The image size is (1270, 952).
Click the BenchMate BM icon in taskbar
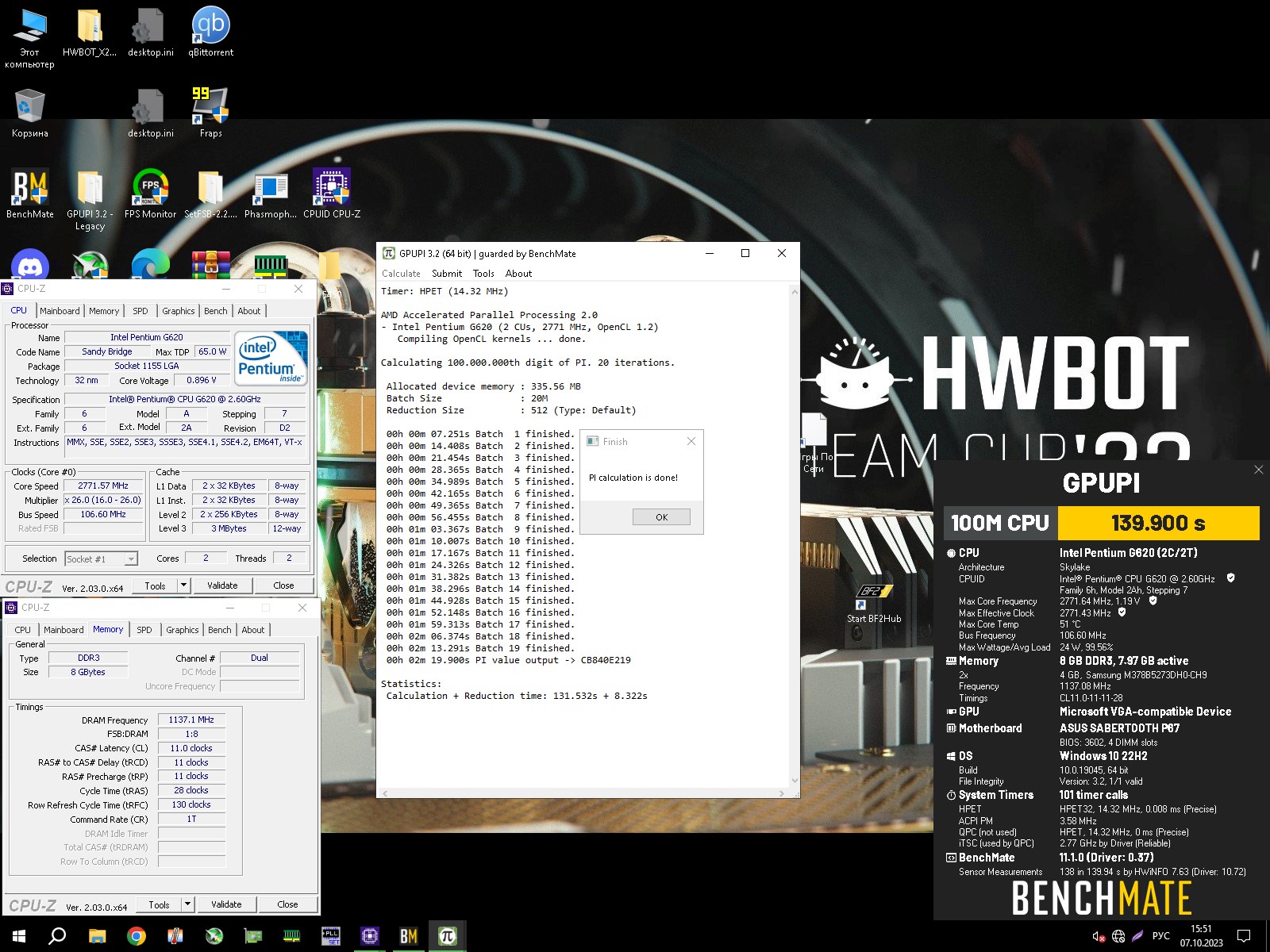coord(409,936)
